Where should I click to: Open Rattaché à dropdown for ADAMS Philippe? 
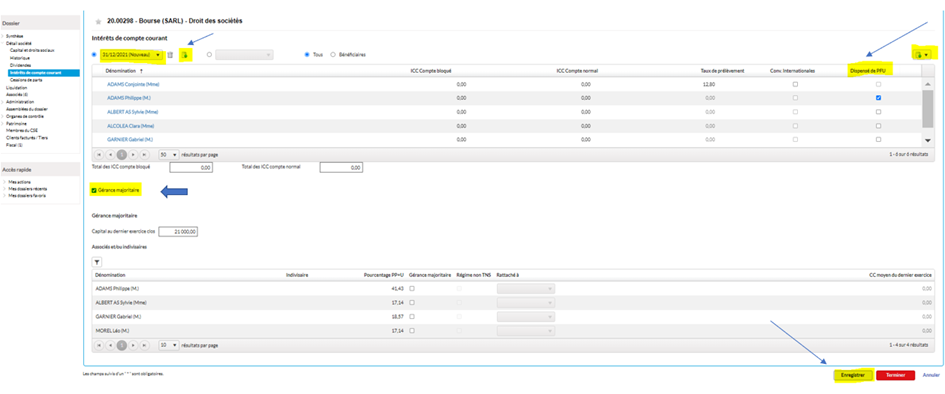[526, 289]
